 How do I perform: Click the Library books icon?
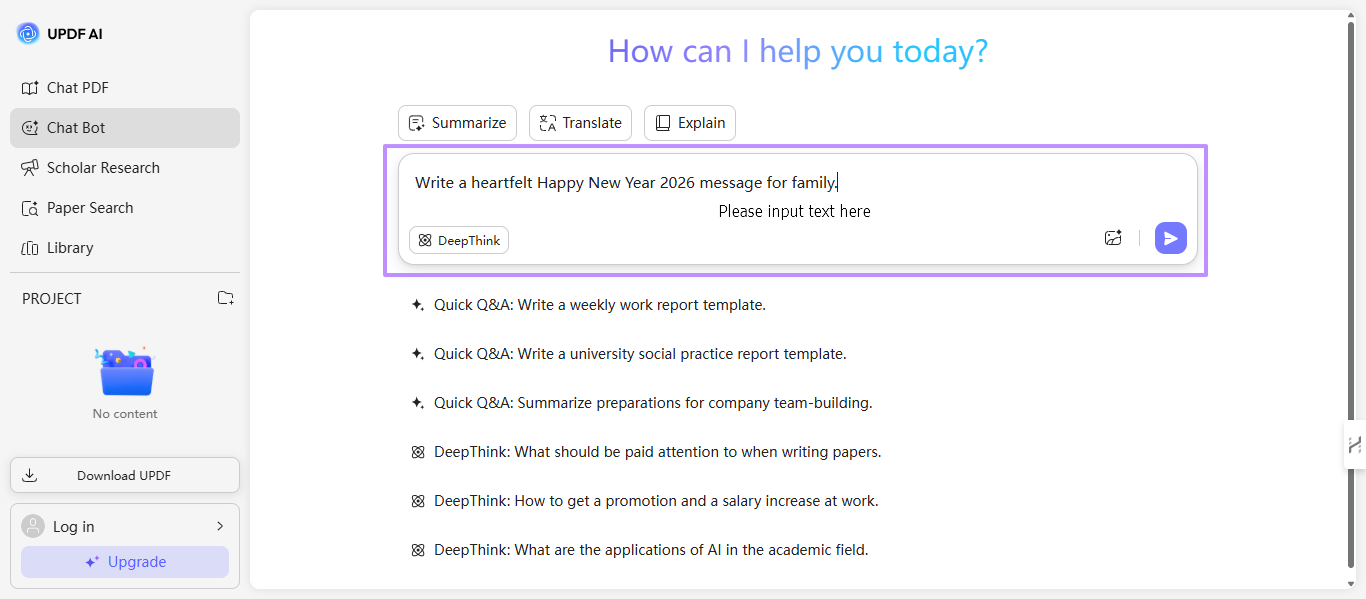30,248
